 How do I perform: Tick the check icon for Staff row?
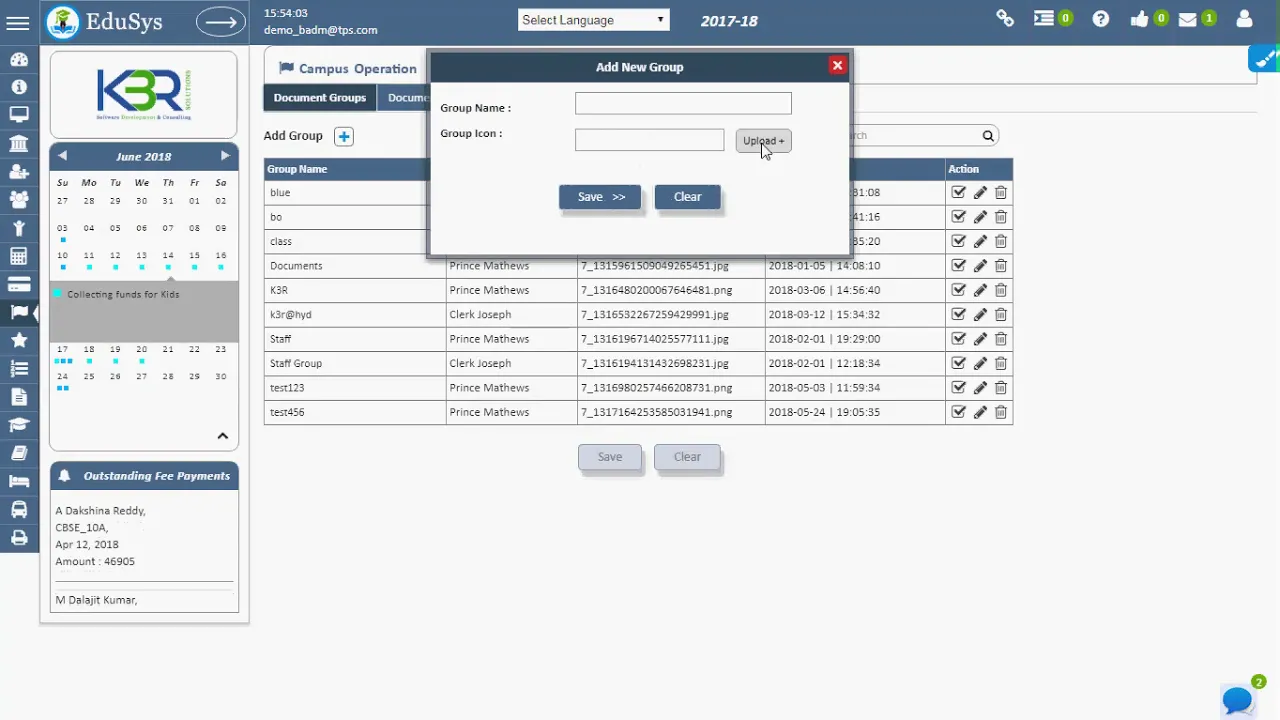958,339
